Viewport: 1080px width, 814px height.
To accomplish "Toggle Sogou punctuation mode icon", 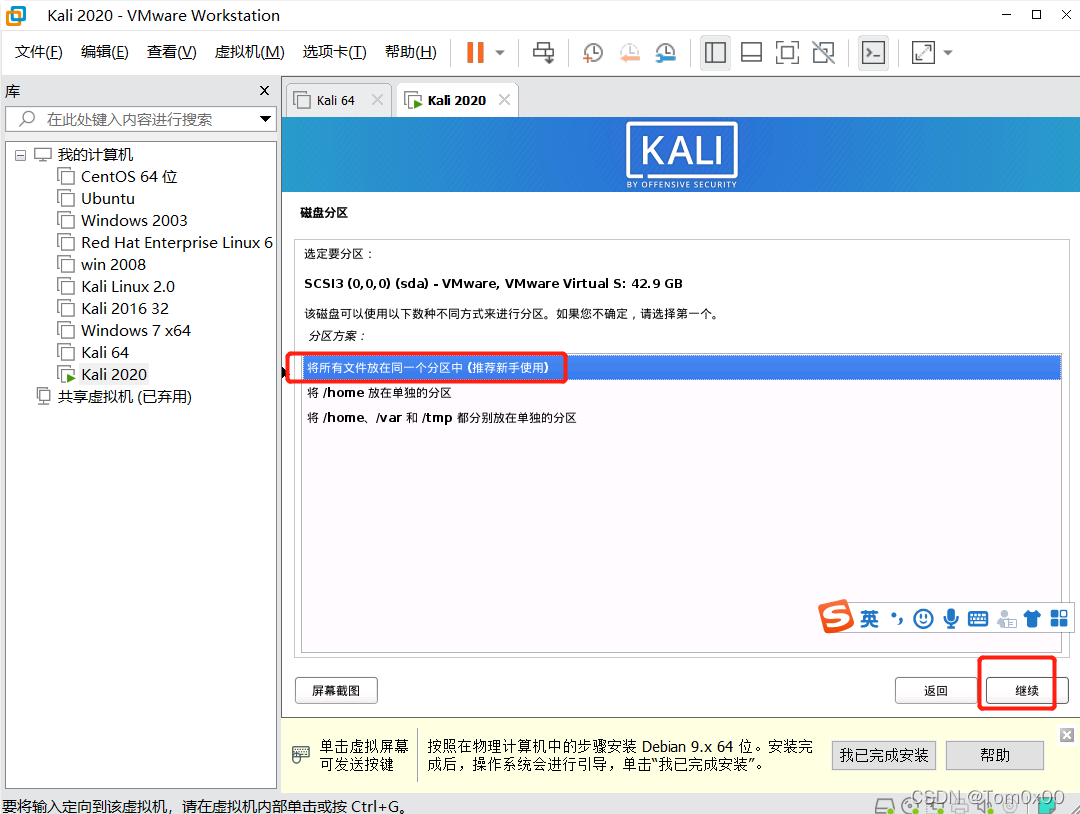I will [897, 619].
